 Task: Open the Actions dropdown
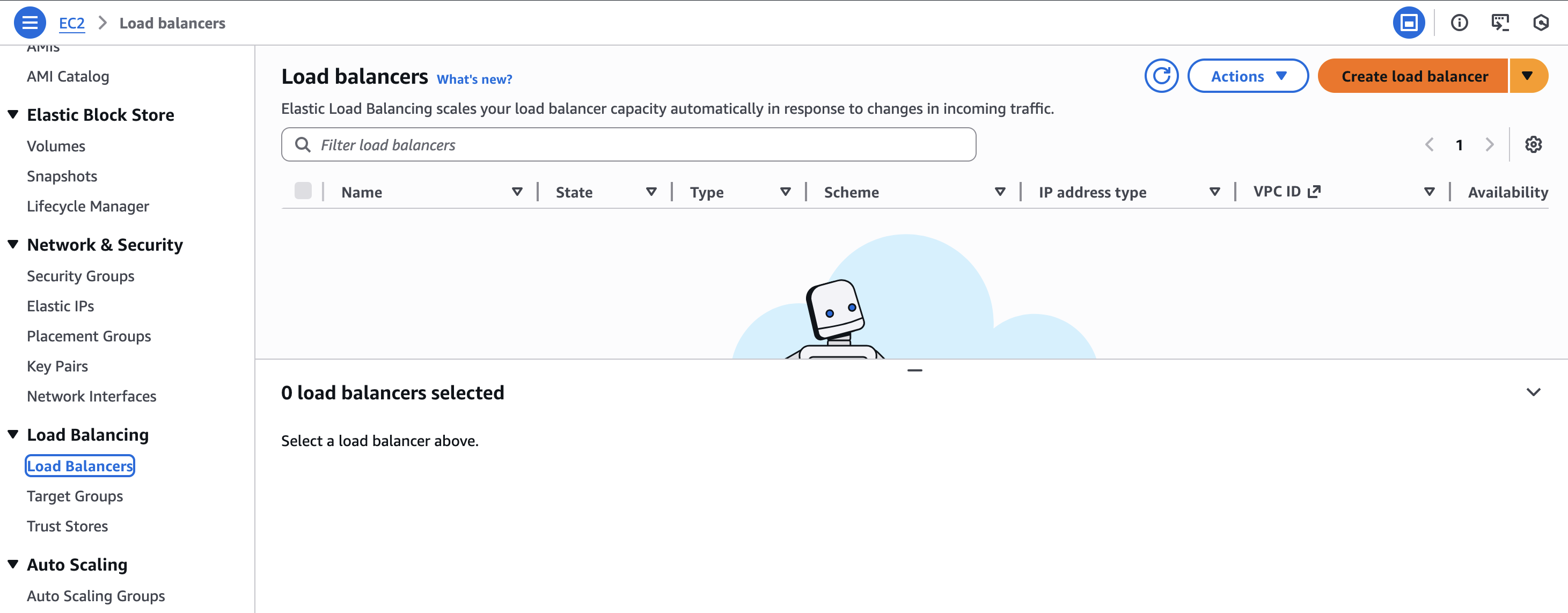1247,76
